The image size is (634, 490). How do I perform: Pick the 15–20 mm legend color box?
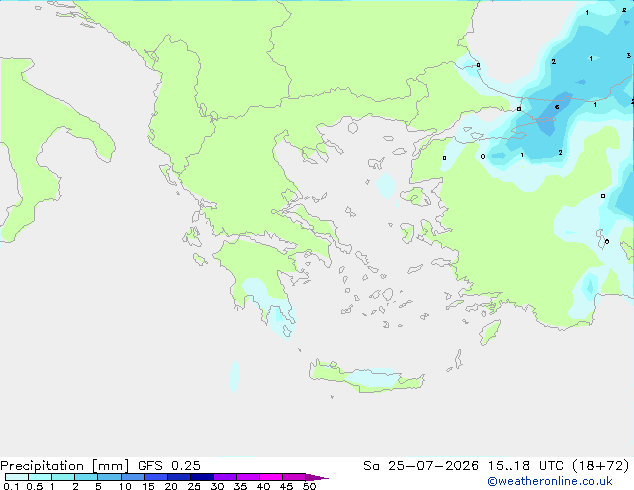156,477
